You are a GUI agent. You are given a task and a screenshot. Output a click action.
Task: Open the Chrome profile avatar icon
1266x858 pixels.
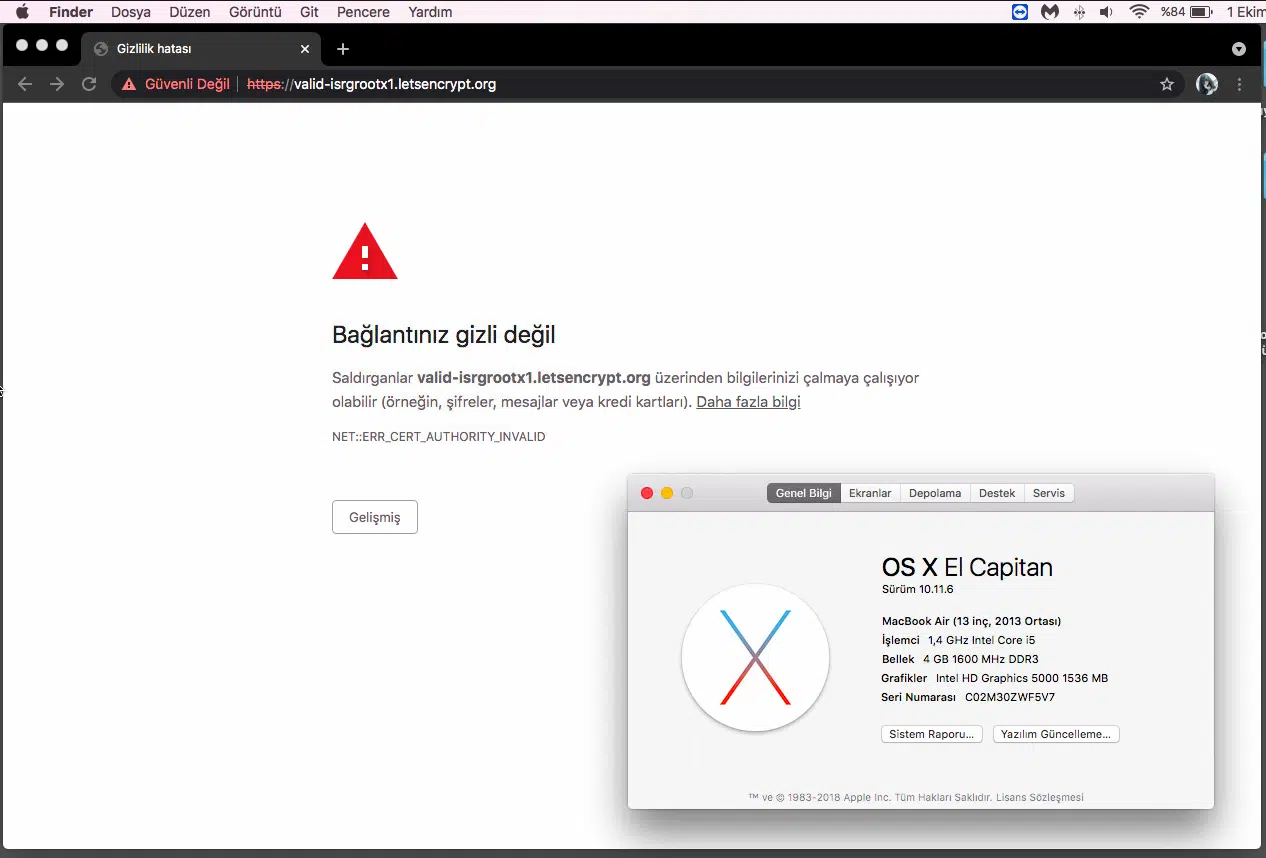[1207, 84]
